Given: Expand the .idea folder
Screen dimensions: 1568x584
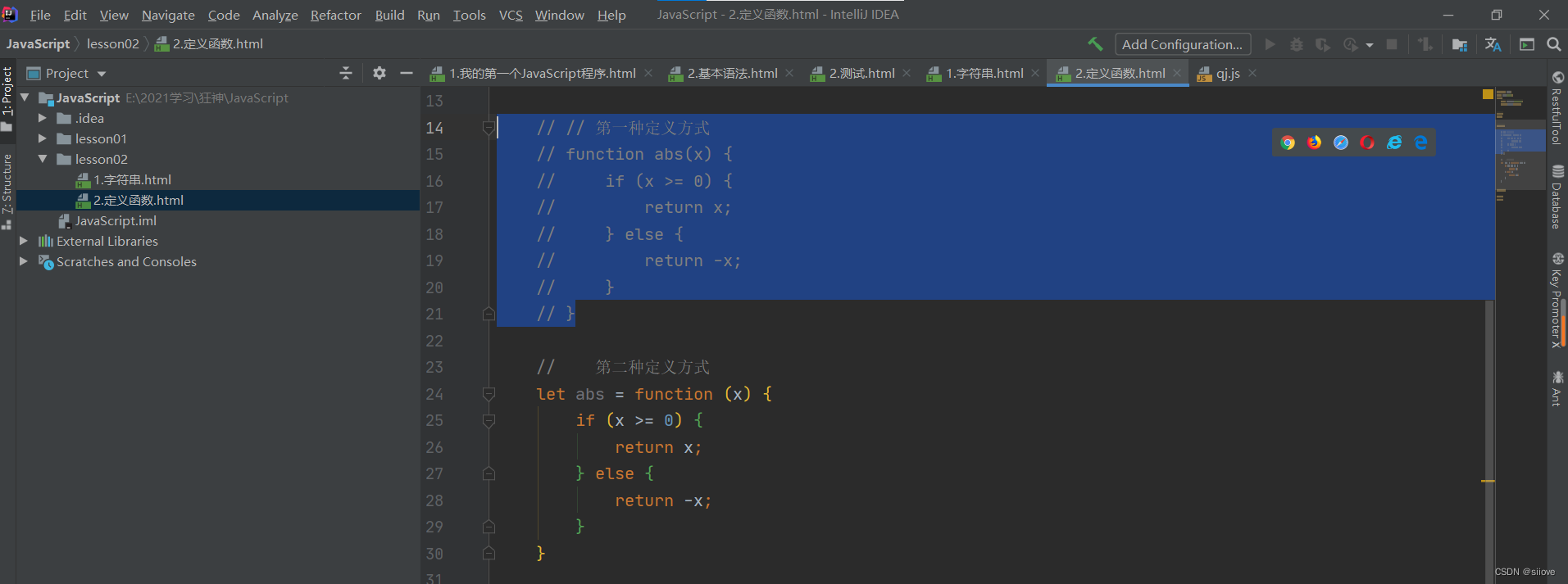Looking at the screenshot, I should pos(42,118).
